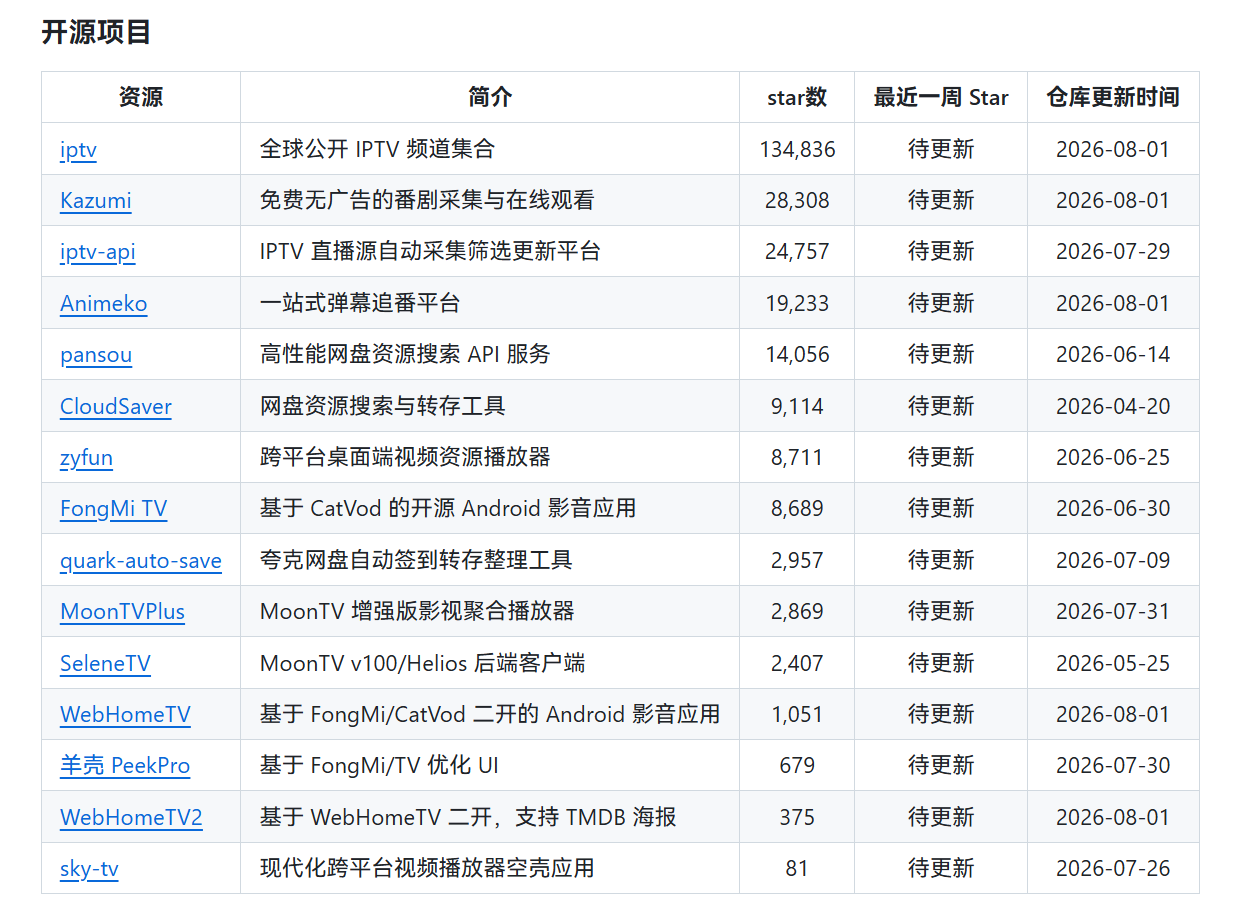Open the Kazumi project link
The height and width of the screenshot is (910, 1248).
pyautogui.click(x=96, y=201)
